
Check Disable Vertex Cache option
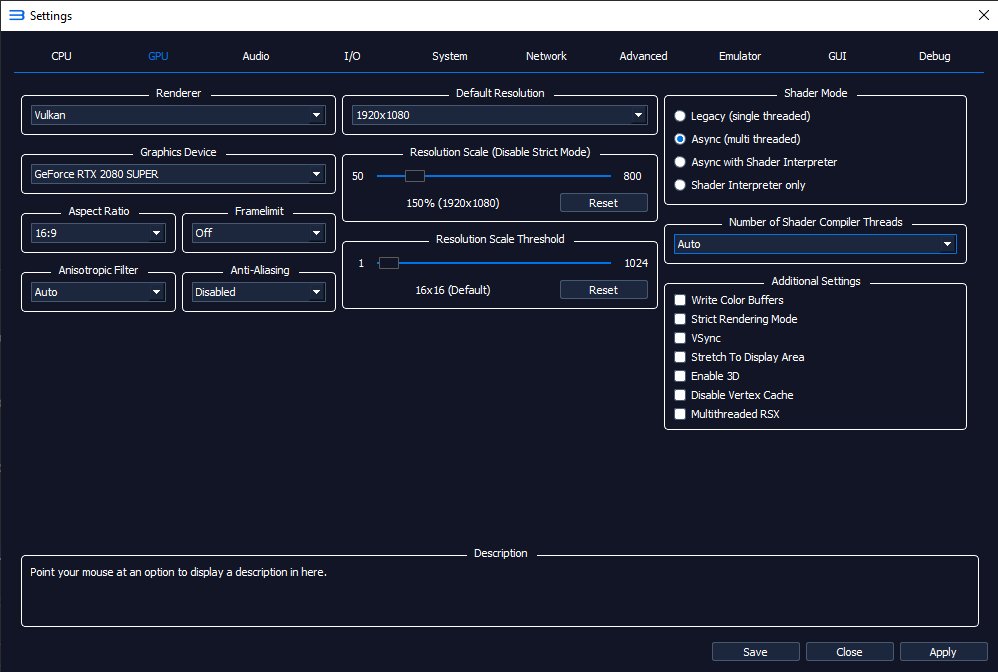tap(734, 395)
